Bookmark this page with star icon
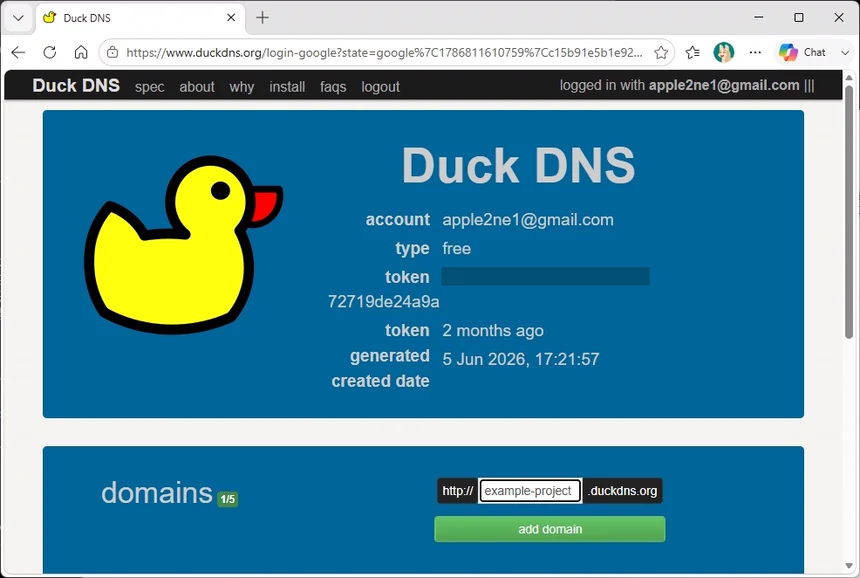The width and height of the screenshot is (860, 578). click(x=661, y=53)
